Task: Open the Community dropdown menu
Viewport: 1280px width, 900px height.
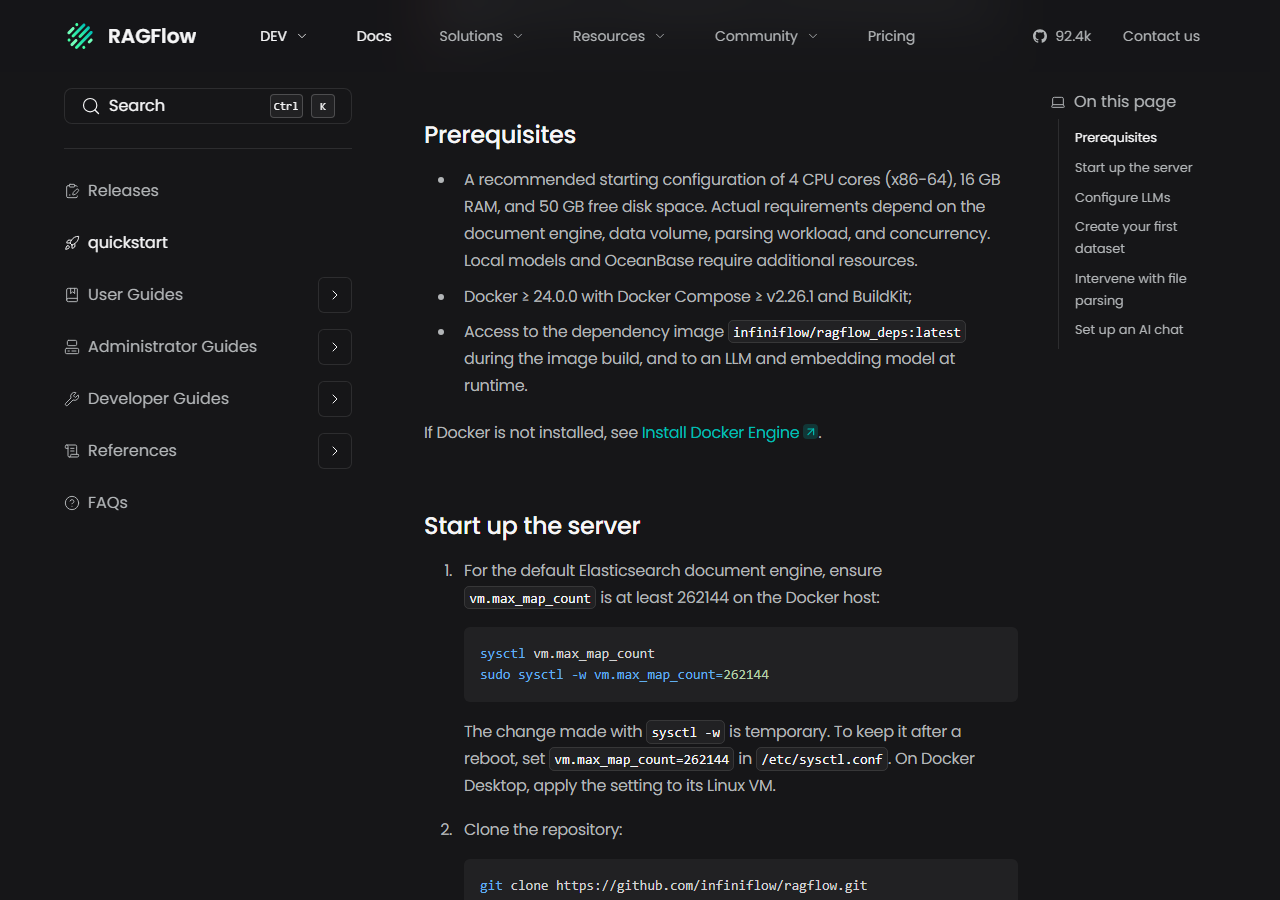Action: (766, 36)
